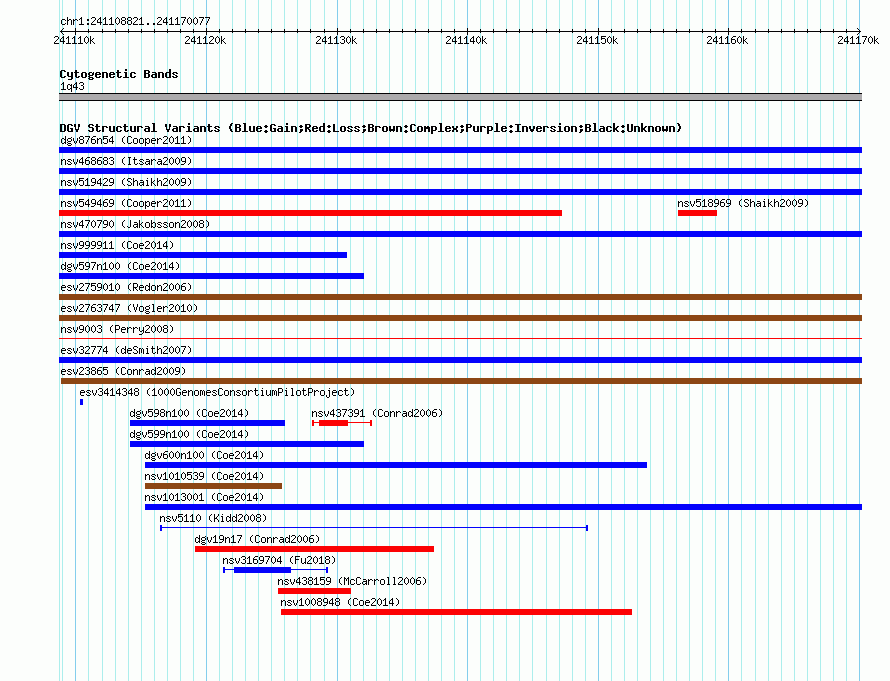
Task: Click the DGV Structural Variants track title
Action: 370,128
